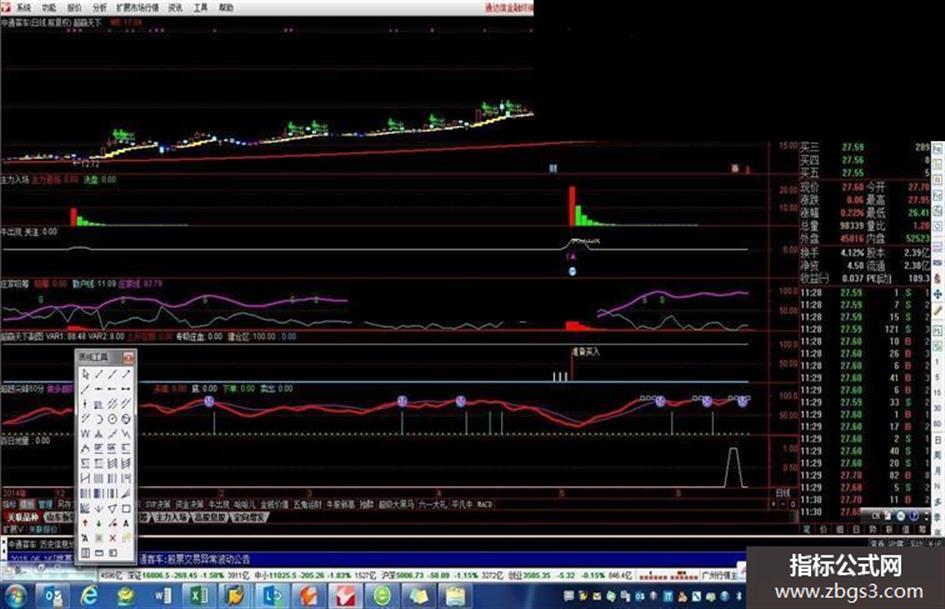Select the MACD indicator tab
The image size is (945, 609).
(484, 504)
